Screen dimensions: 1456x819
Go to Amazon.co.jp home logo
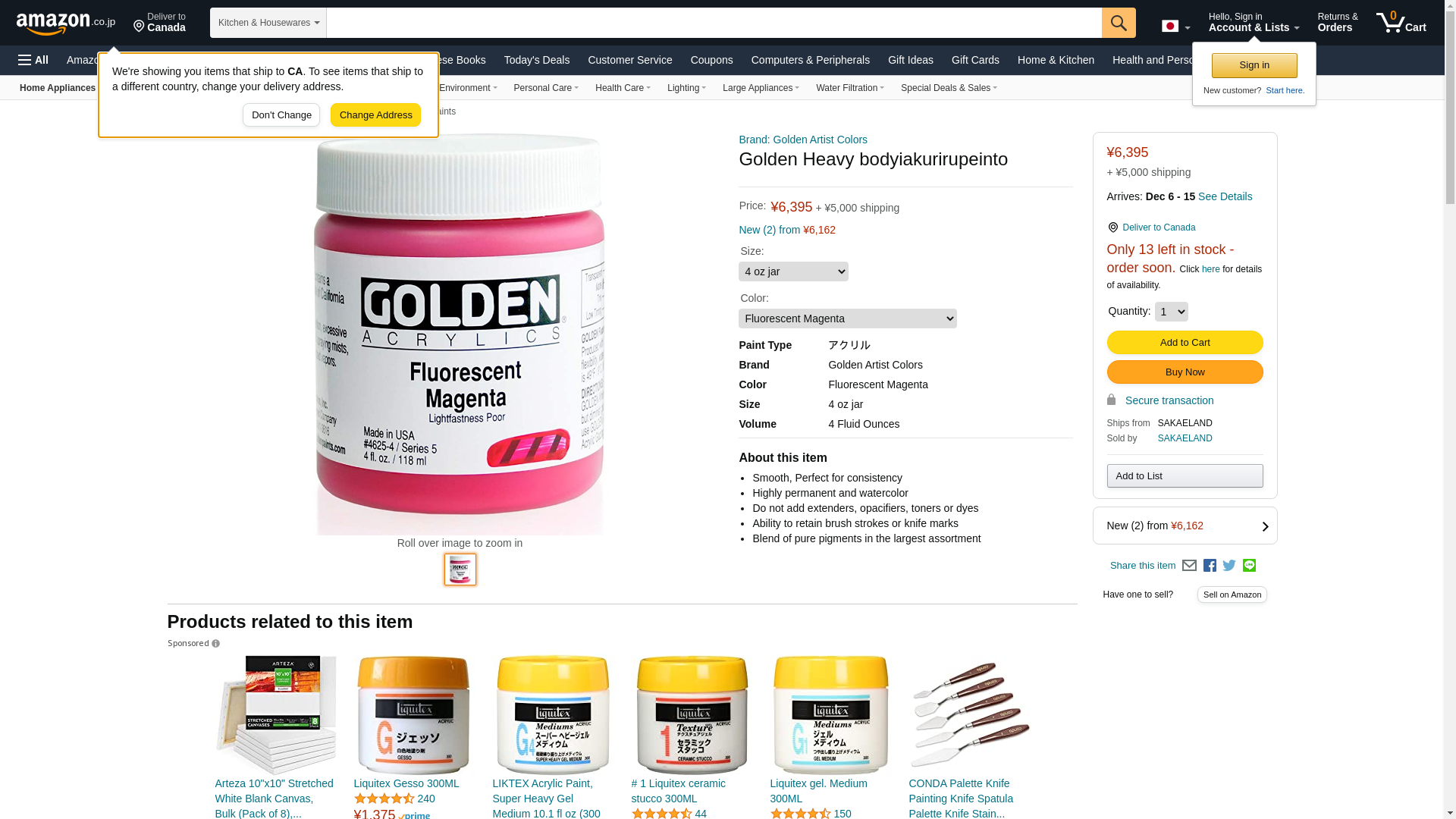[x=66, y=24]
